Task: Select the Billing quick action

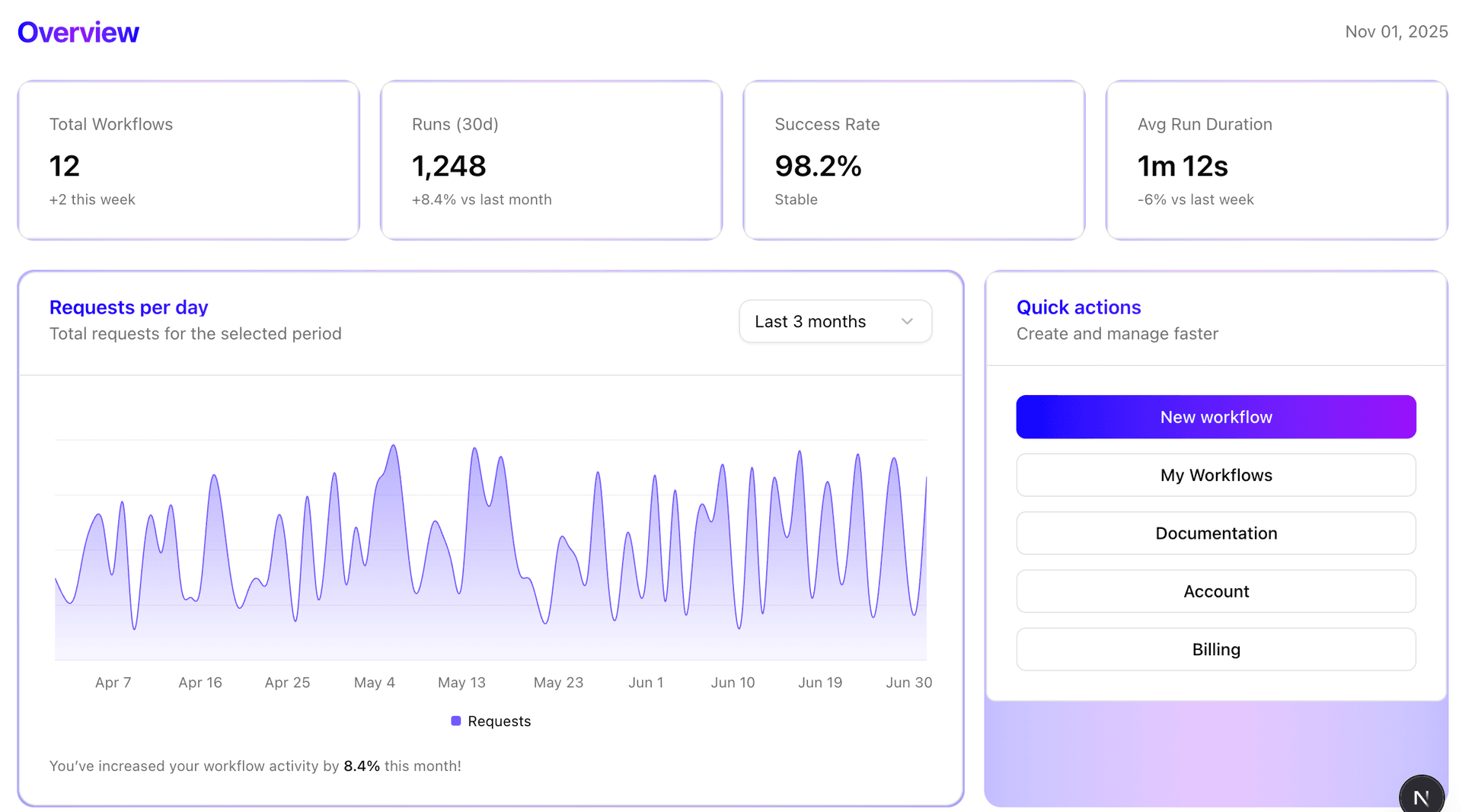Action: (x=1215, y=649)
